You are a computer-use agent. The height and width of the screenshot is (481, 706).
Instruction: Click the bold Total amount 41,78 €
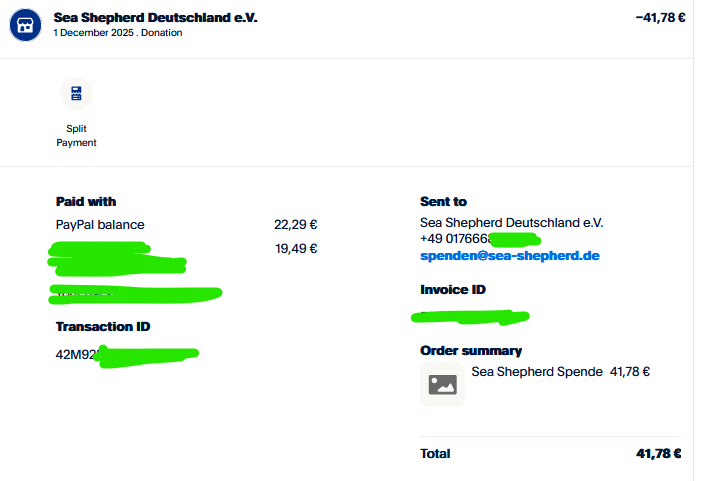point(658,454)
